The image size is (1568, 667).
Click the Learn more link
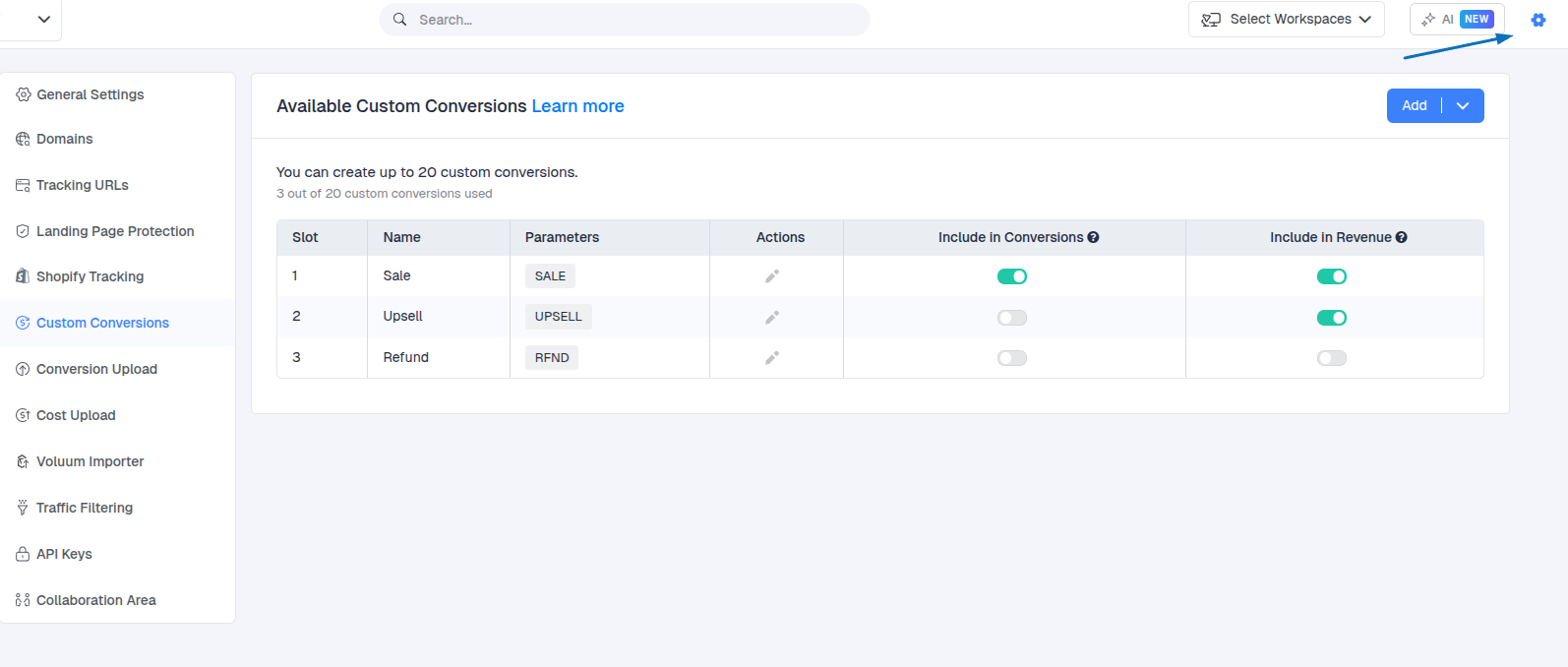(x=577, y=106)
